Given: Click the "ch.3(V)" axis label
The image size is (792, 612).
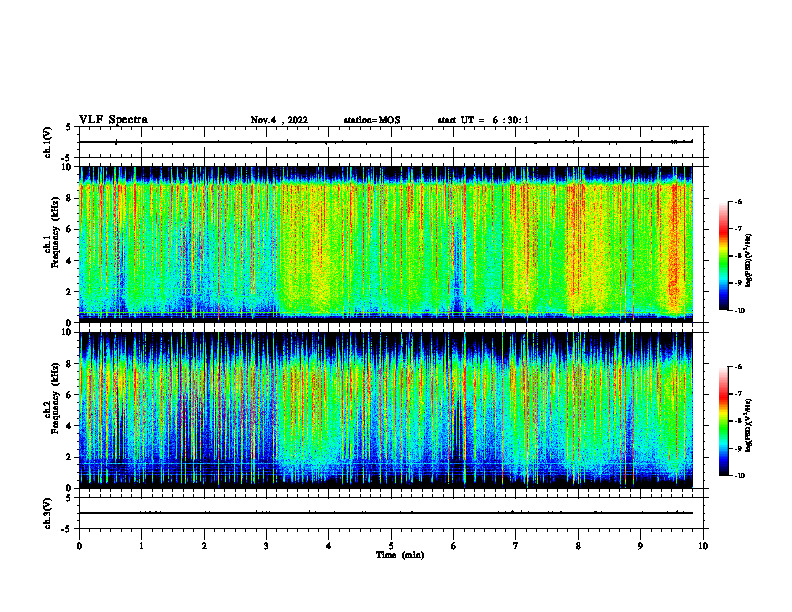Looking at the screenshot, I should pos(48,514).
